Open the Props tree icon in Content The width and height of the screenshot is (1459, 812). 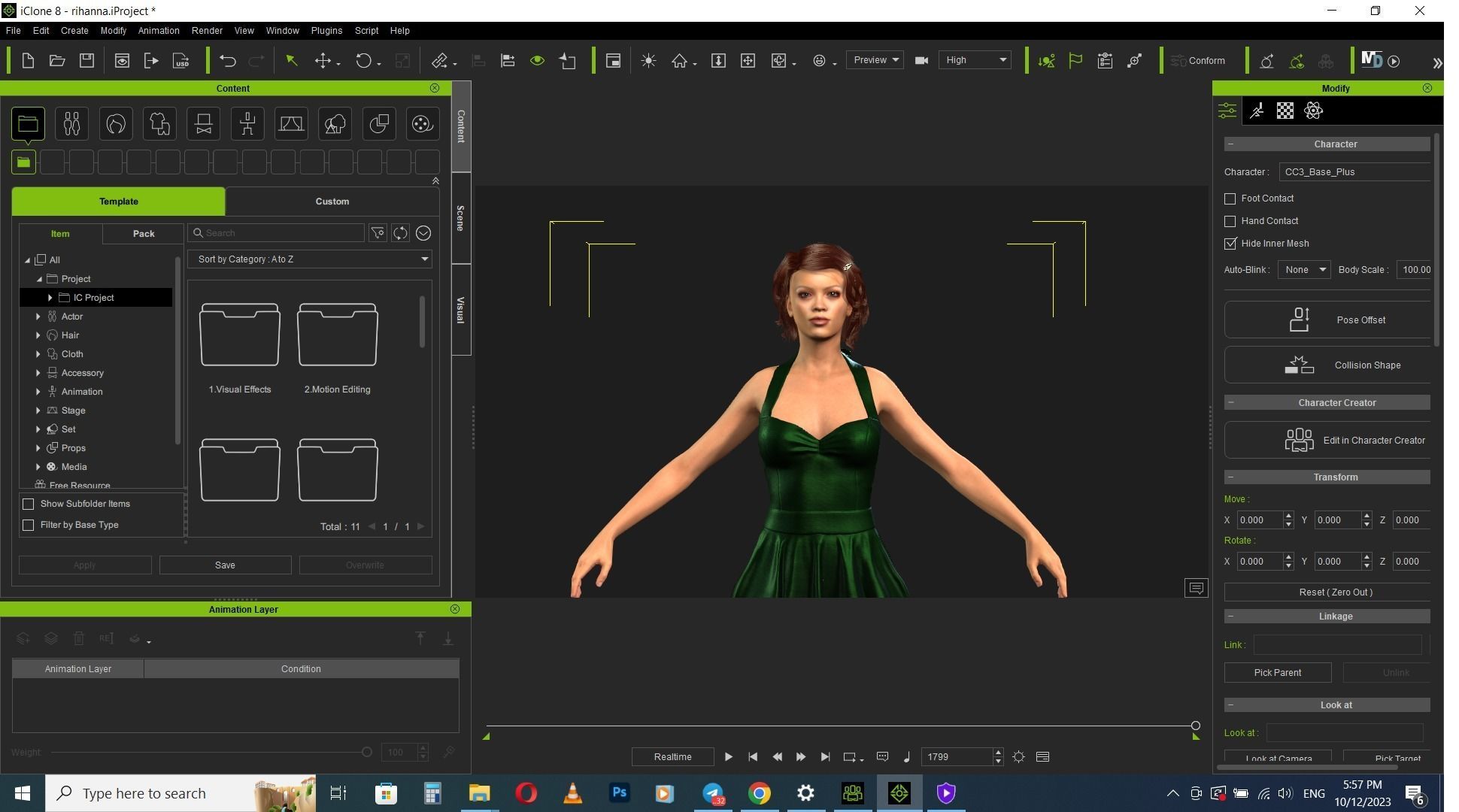(x=335, y=124)
